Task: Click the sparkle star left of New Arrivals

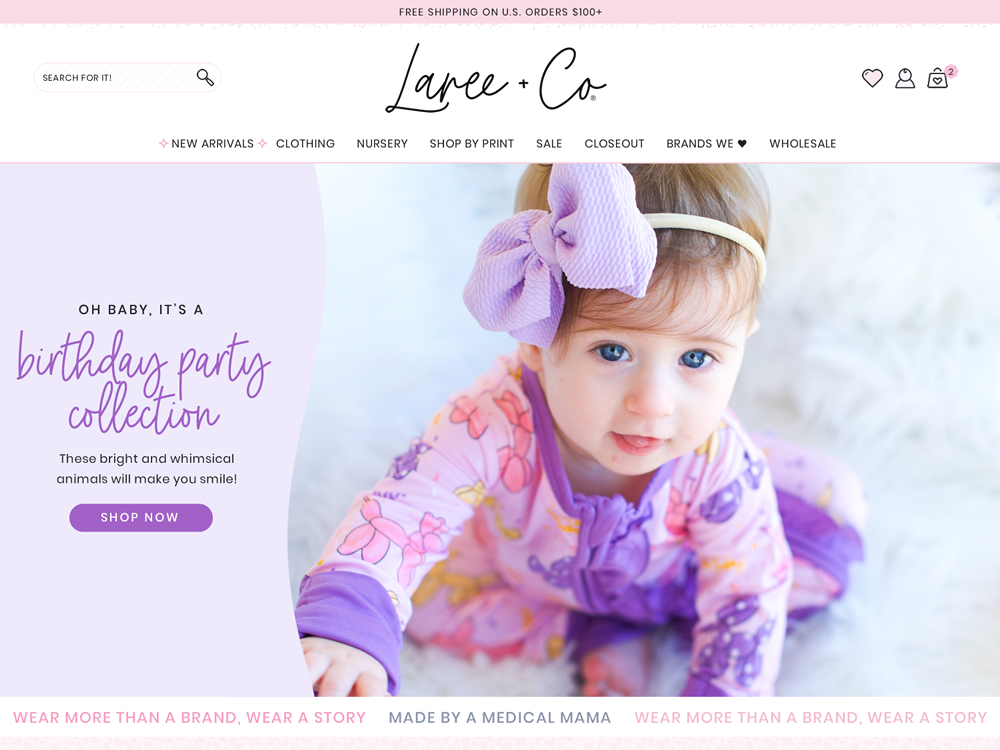Action: pyautogui.click(x=163, y=143)
